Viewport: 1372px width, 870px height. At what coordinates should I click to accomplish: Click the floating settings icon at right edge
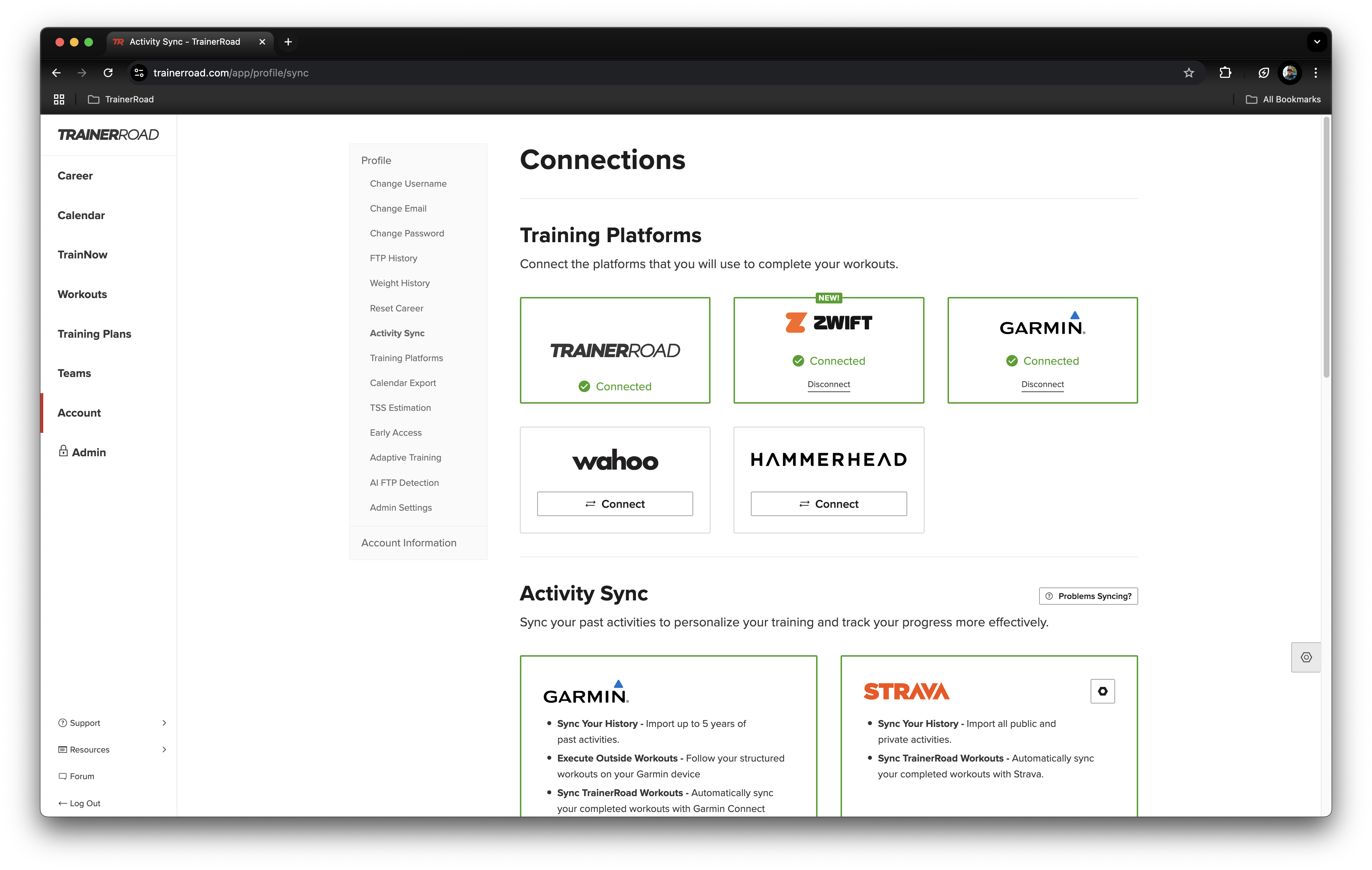click(x=1306, y=657)
